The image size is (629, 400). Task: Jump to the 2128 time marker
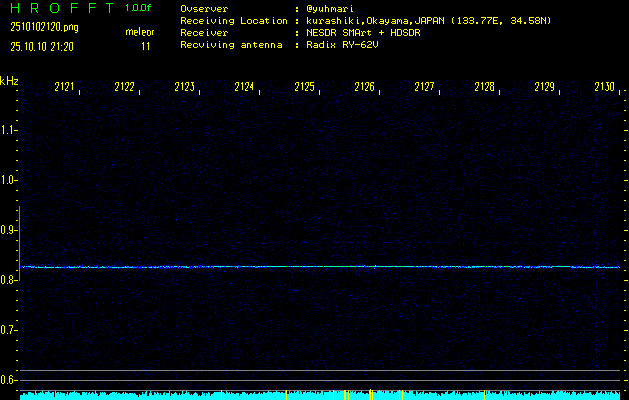coord(485,88)
